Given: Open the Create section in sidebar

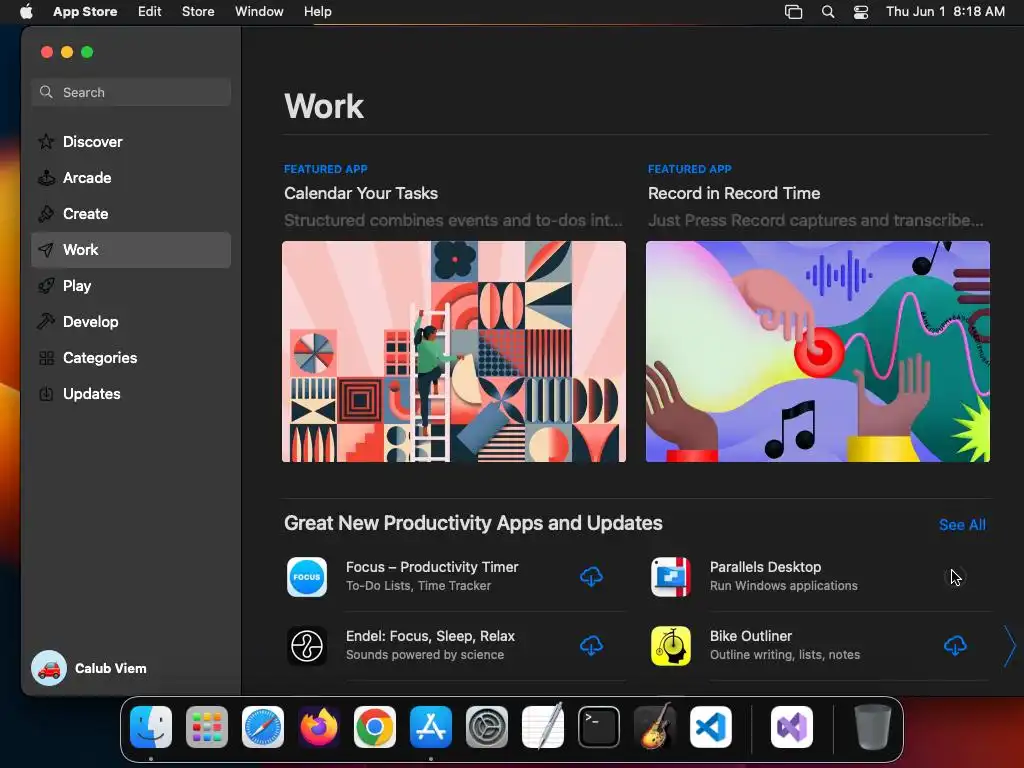Looking at the screenshot, I should 131,214.
